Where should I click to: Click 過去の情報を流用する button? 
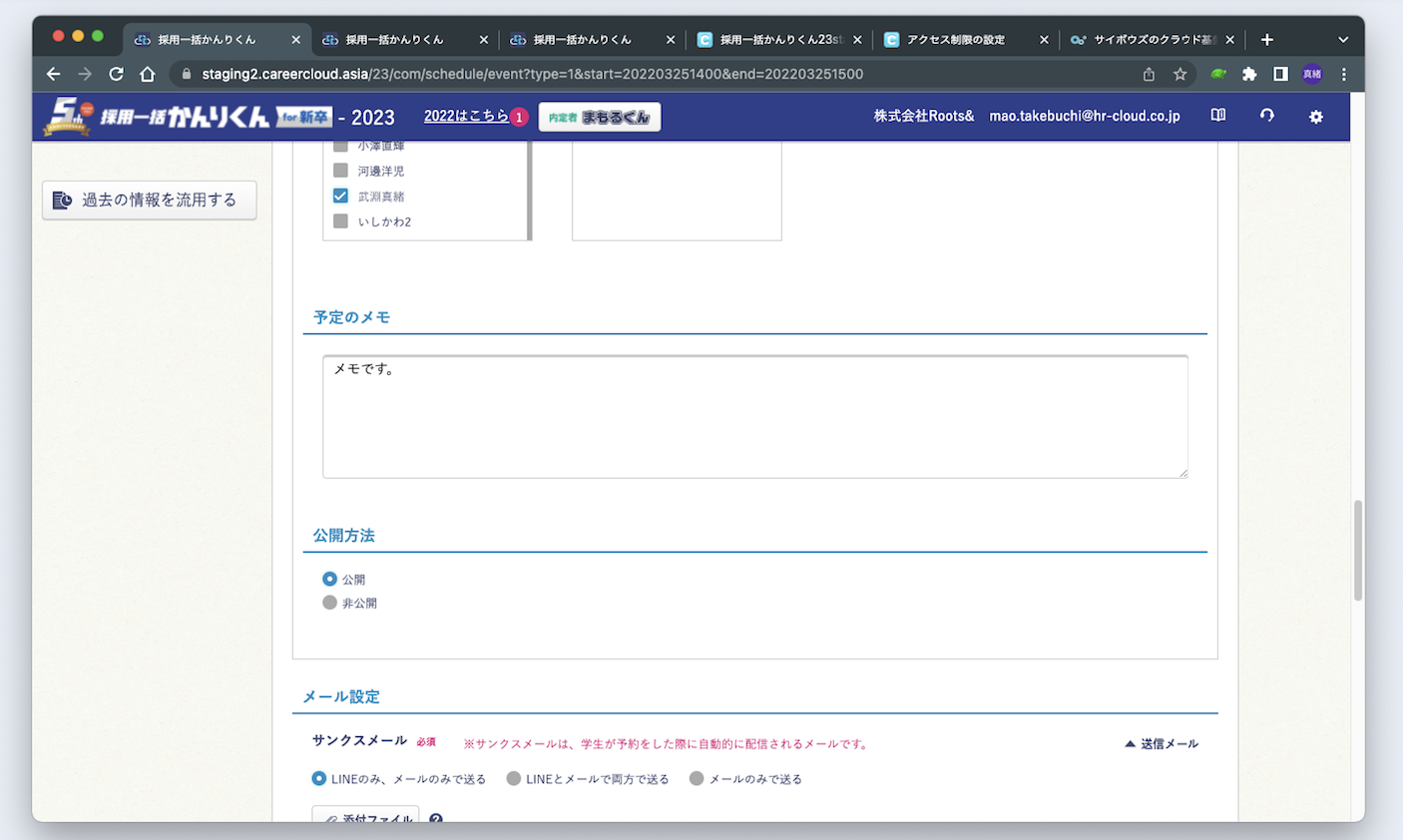pyautogui.click(x=149, y=200)
